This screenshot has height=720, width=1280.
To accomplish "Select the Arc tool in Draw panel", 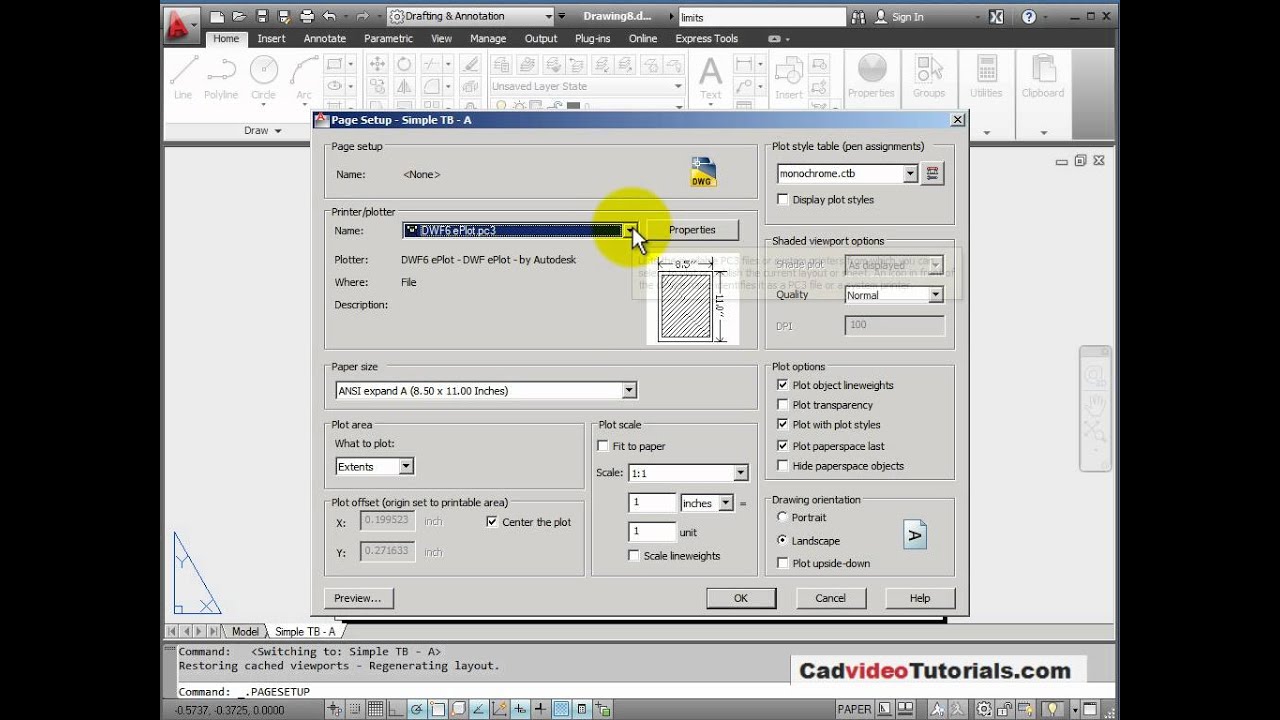I will pos(303,77).
